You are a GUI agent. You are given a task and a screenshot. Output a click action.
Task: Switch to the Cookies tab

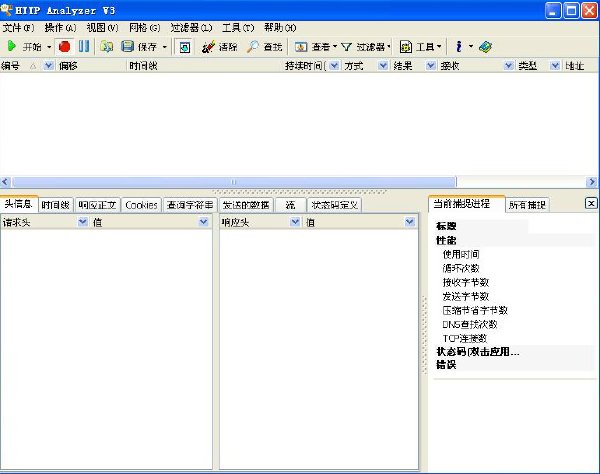click(141, 205)
